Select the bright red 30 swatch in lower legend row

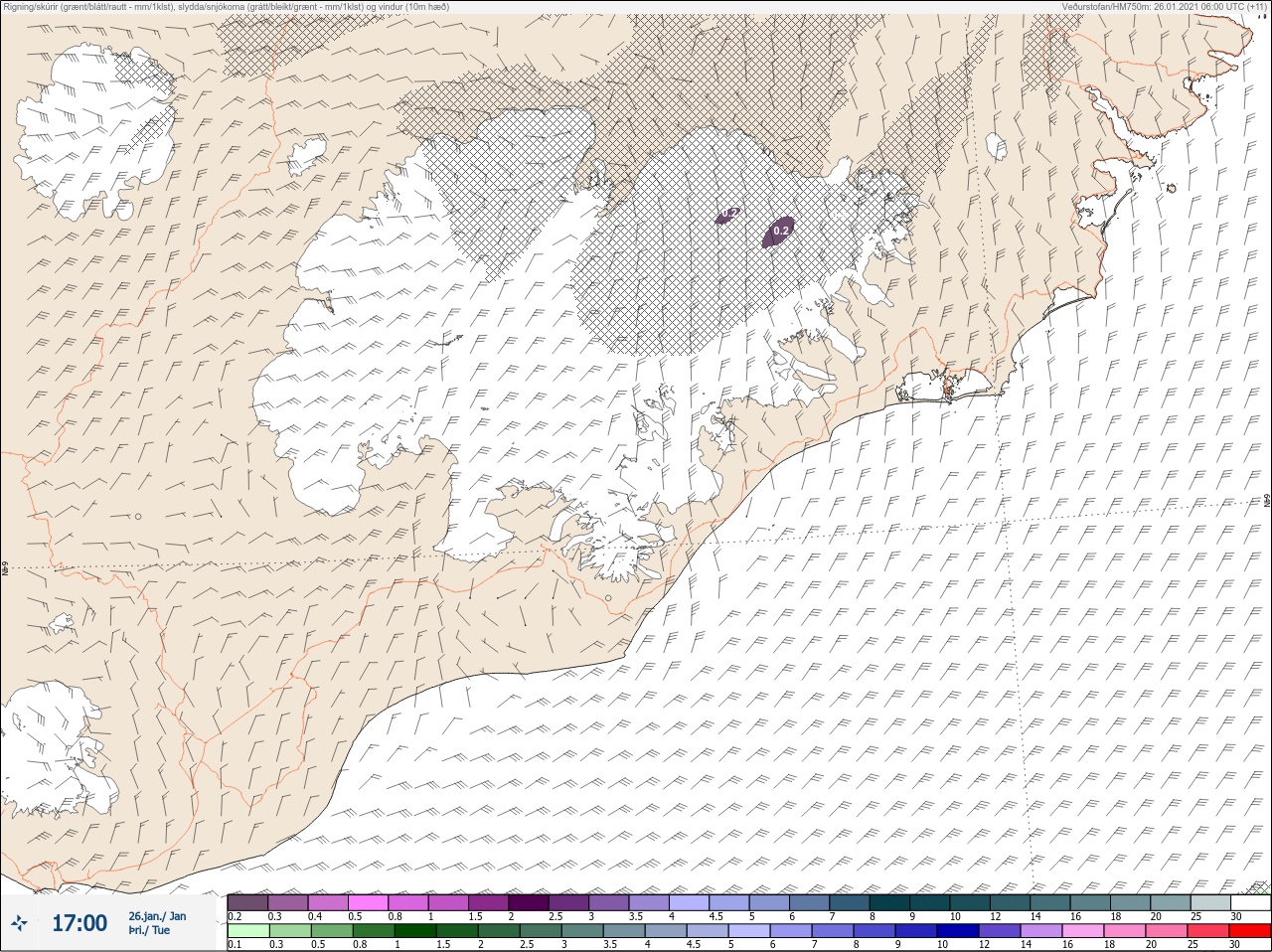(x=1250, y=931)
